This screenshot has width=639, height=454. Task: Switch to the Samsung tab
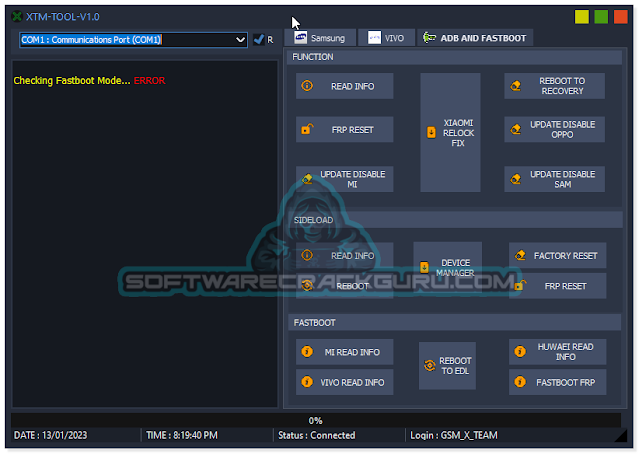point(320,38)
